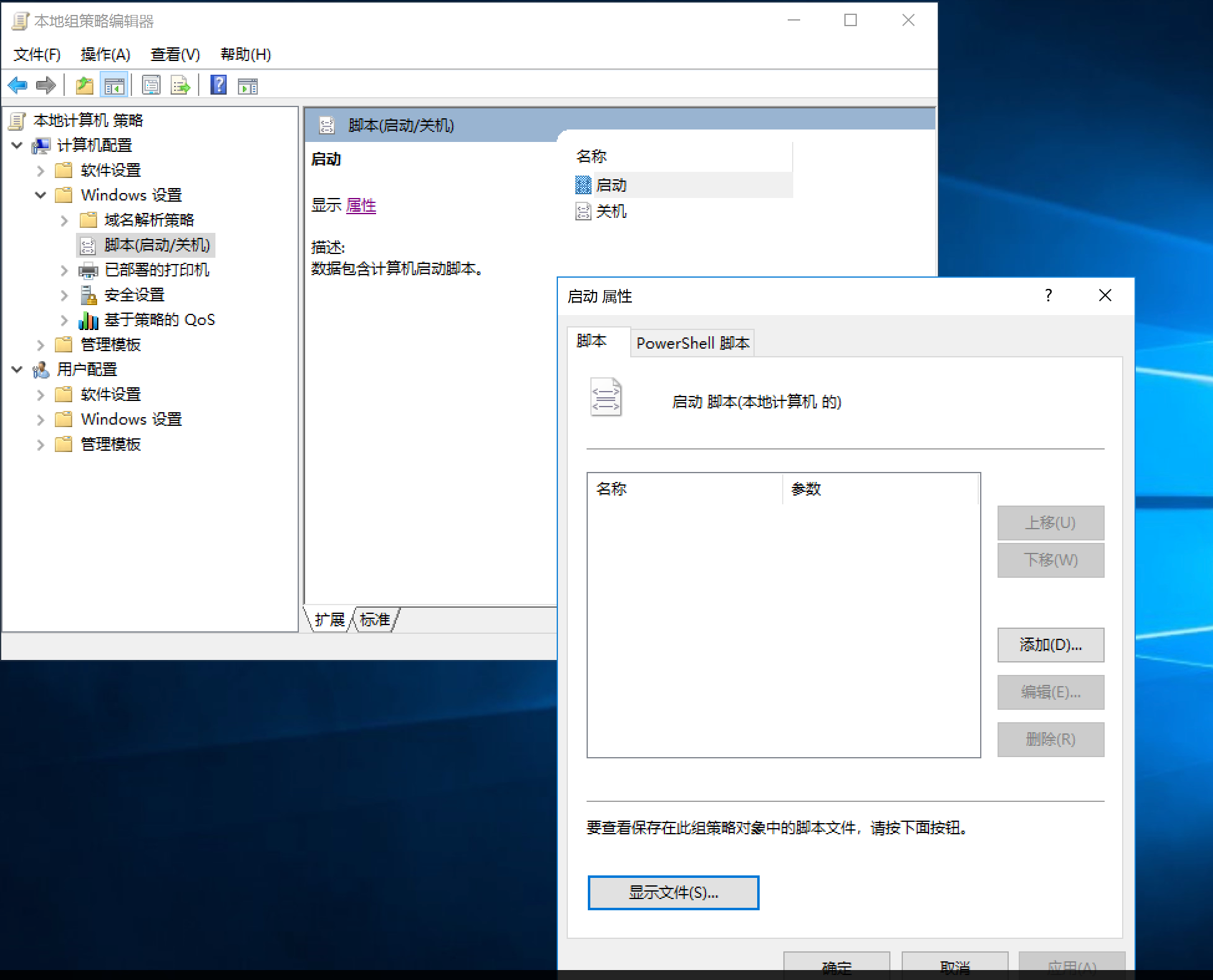Click the Properties toolbar icon
The width and height of the screenshot is (1213, 980).
pos(151,85)
